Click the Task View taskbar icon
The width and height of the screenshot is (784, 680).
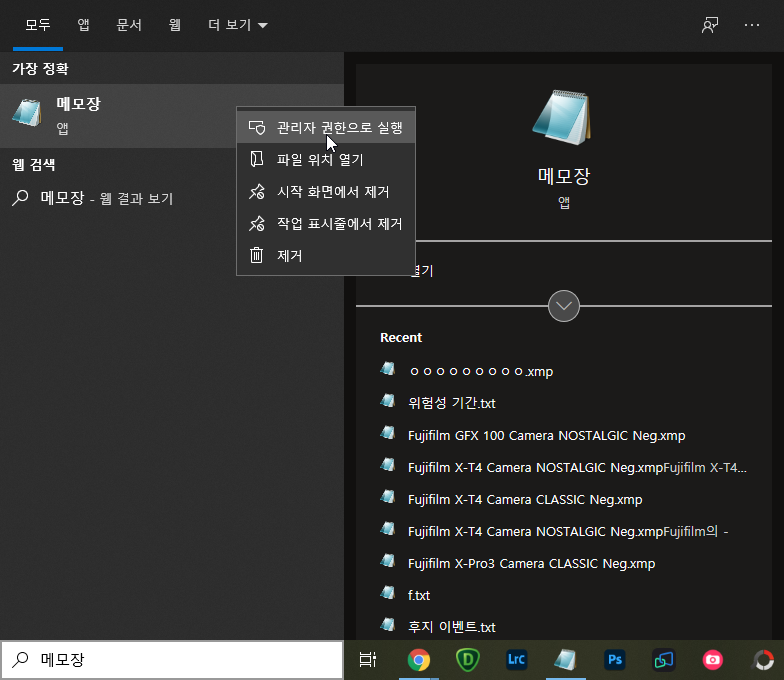[368, 660]
